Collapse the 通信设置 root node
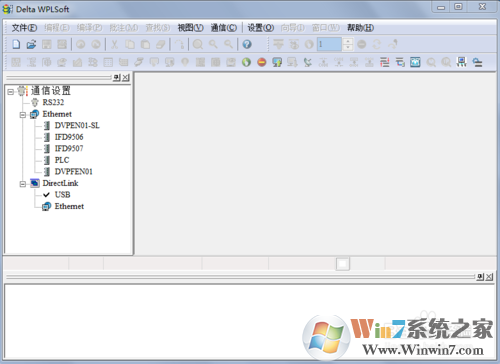 pyautogui.click(x=11, y=91)
